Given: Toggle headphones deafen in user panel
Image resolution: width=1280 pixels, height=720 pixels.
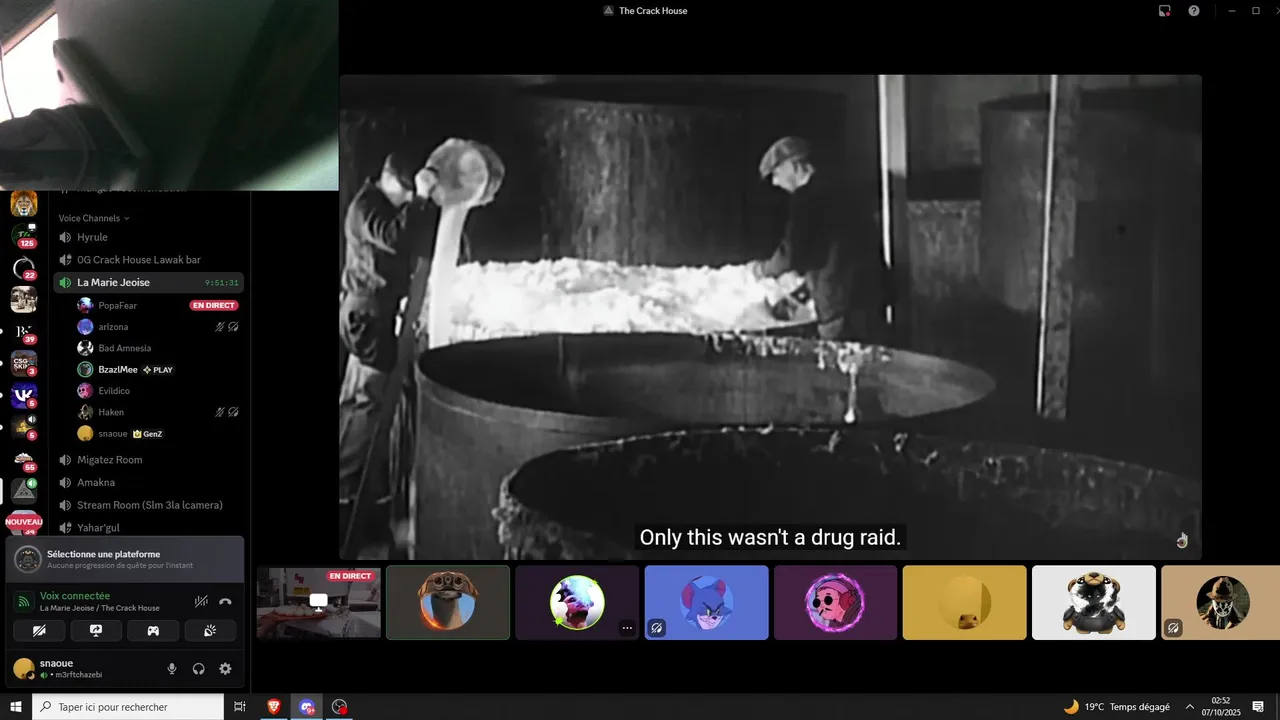Looking at the screenshot, I should [198, 669].
